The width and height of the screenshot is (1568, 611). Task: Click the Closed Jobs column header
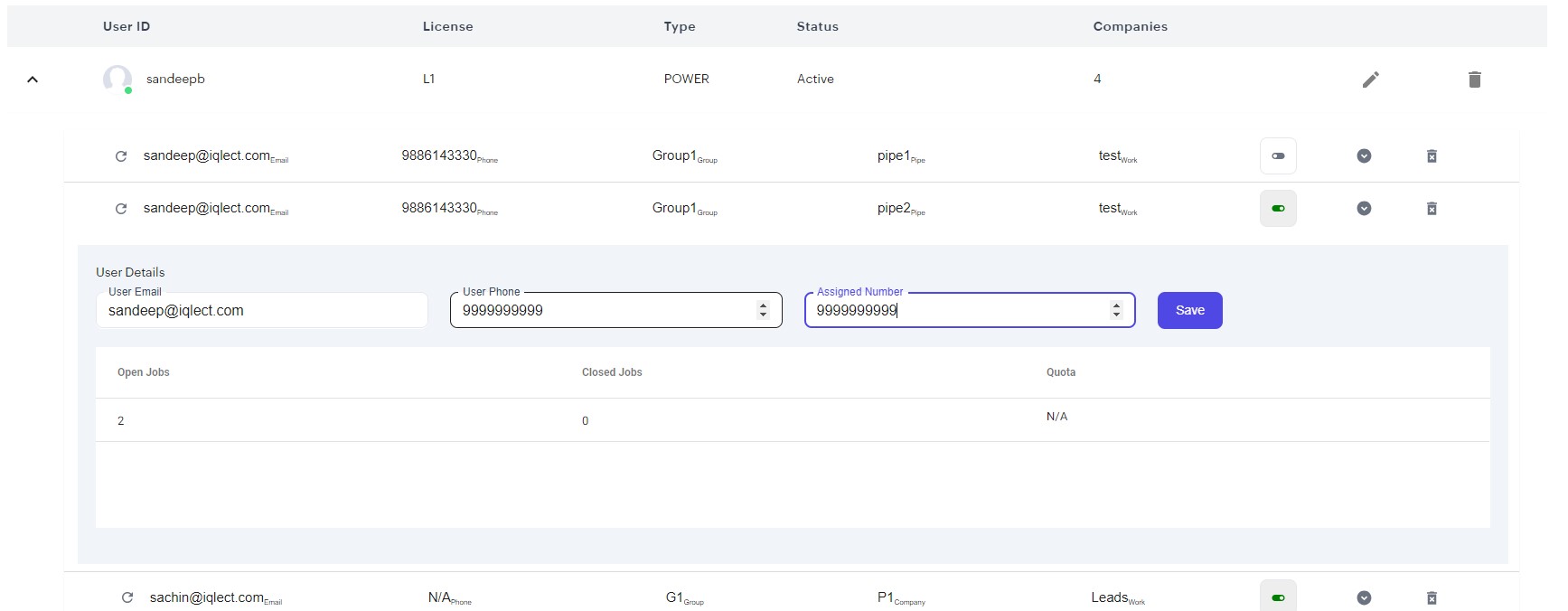tap(612, 372)
